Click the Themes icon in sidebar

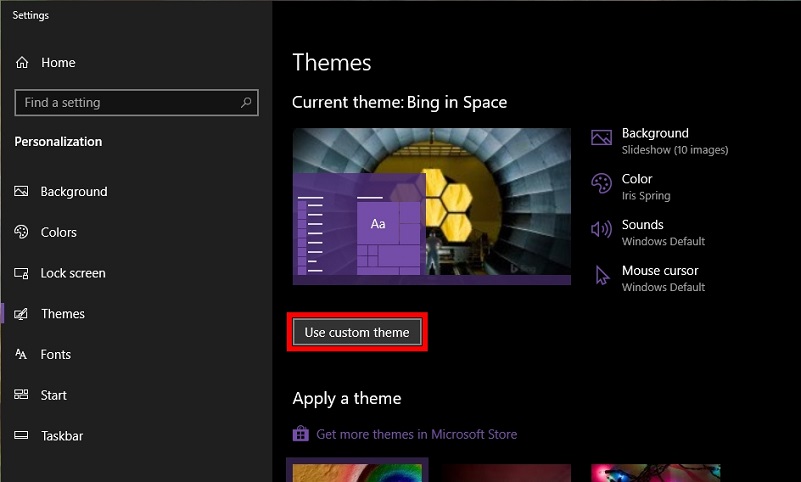[21, 314]
